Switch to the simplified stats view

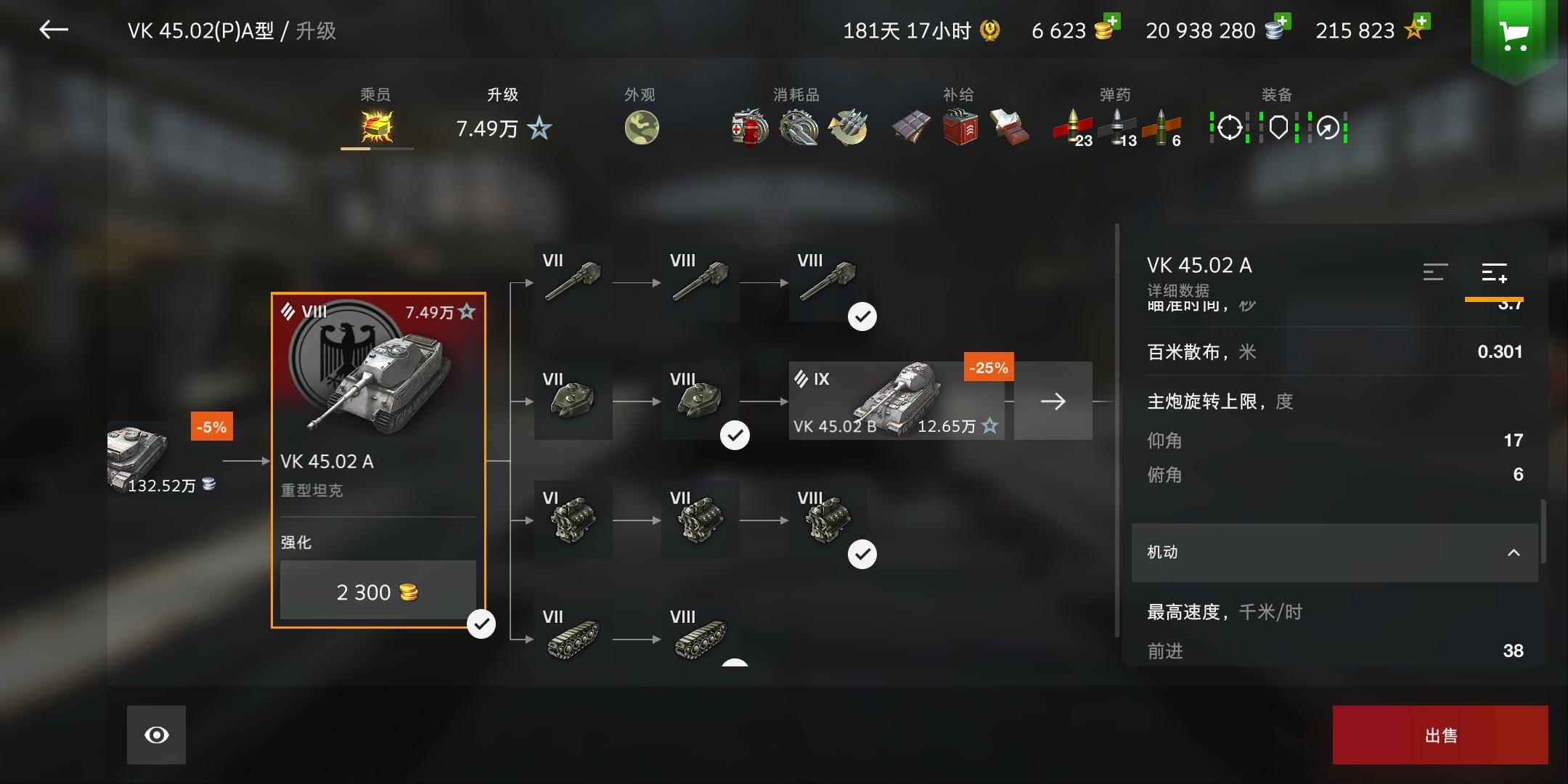(1435, 272)
